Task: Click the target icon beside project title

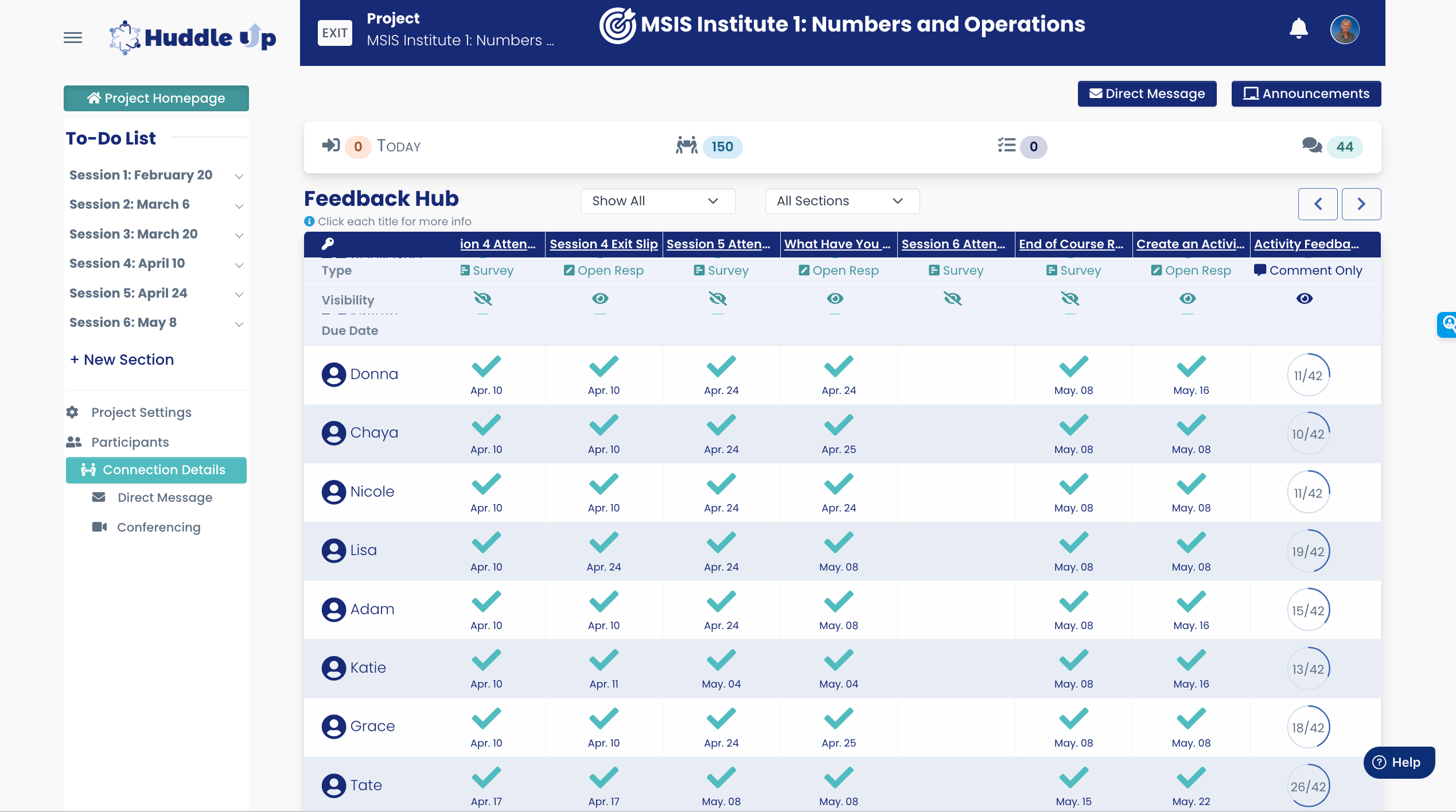Action: coord(617,25)
